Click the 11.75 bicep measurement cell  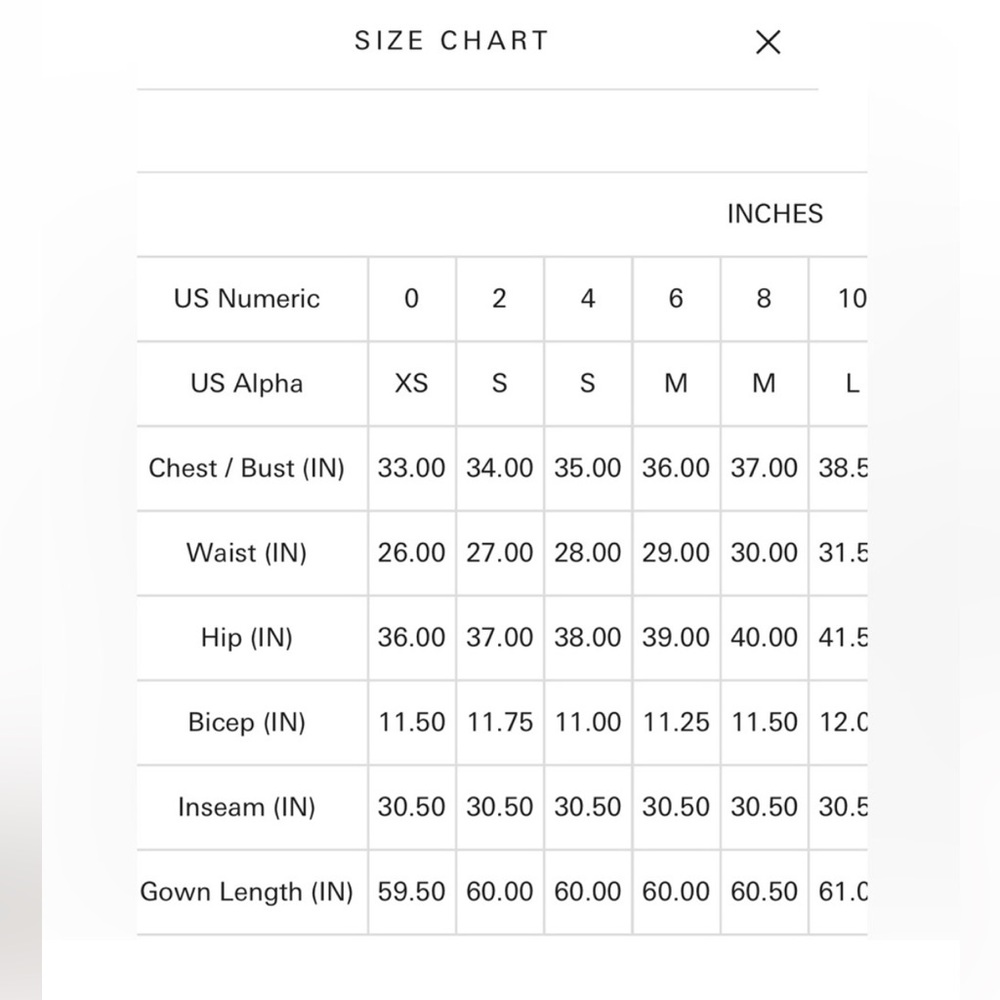(500, 723)
